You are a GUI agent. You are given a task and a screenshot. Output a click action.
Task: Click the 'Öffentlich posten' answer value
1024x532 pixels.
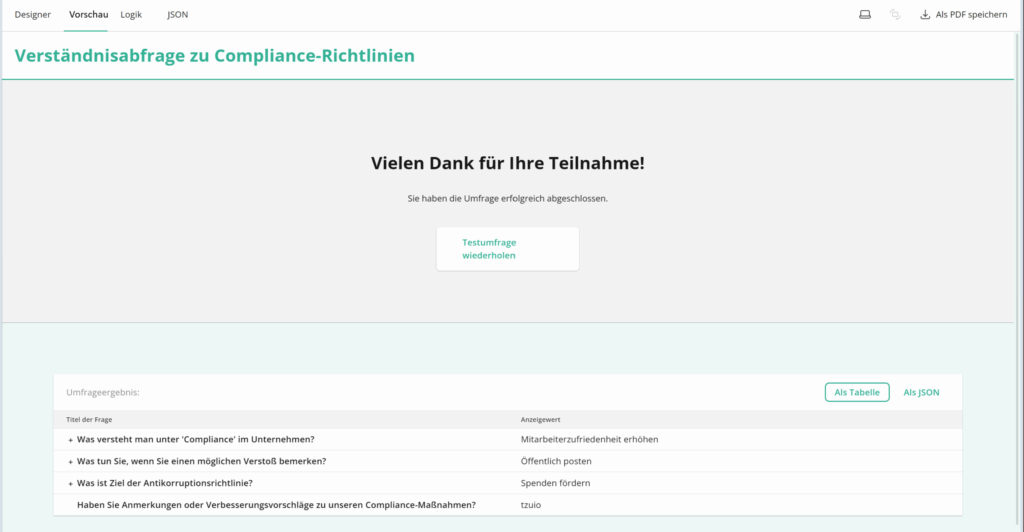point(556,462)
